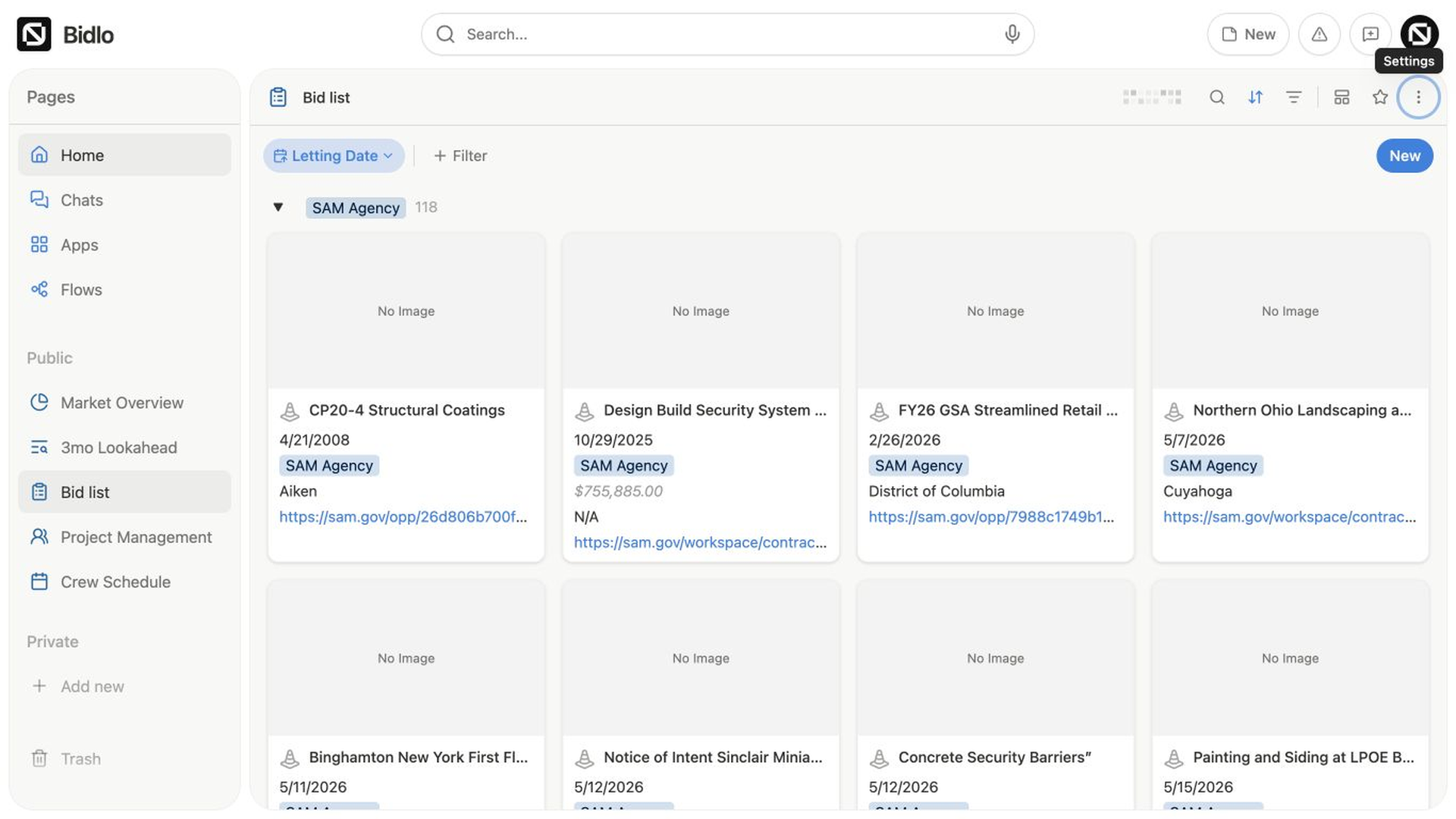This screenshot has width=1456, height=819.
Task: Click the blue New button
Action: (x=1404, y=155)
